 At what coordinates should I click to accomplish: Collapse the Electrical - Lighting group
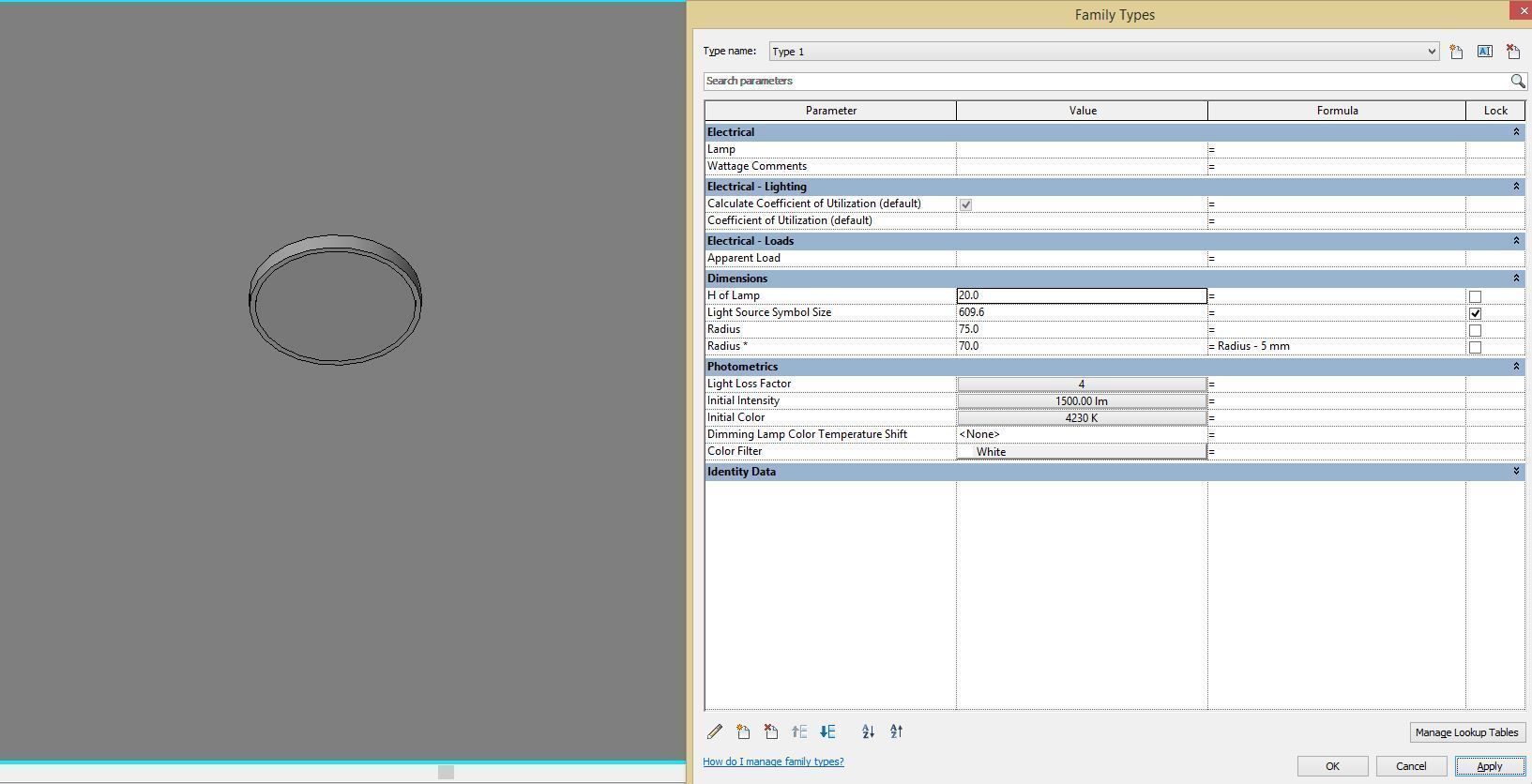coord(1516,187)
